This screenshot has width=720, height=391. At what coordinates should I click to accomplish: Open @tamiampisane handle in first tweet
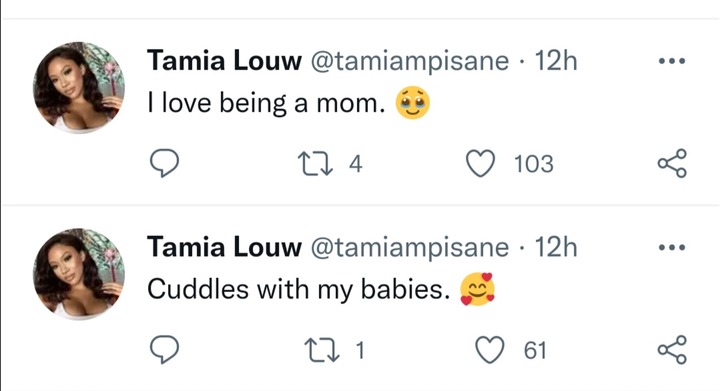(410, 61)
